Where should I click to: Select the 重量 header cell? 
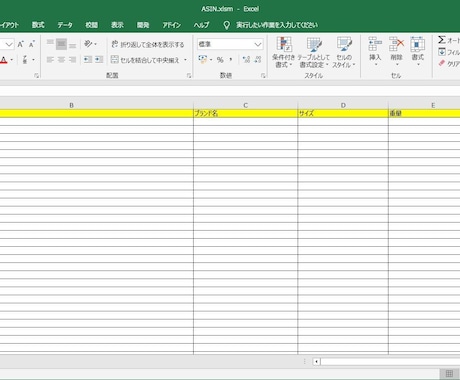pyautogui.click(x=424, y=114)
